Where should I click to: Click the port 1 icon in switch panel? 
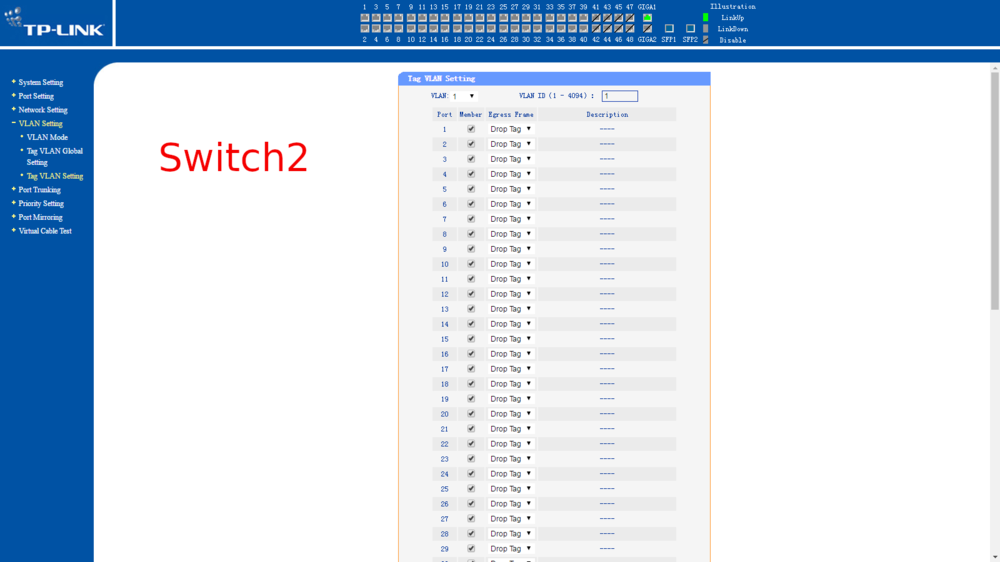point(365,18)
